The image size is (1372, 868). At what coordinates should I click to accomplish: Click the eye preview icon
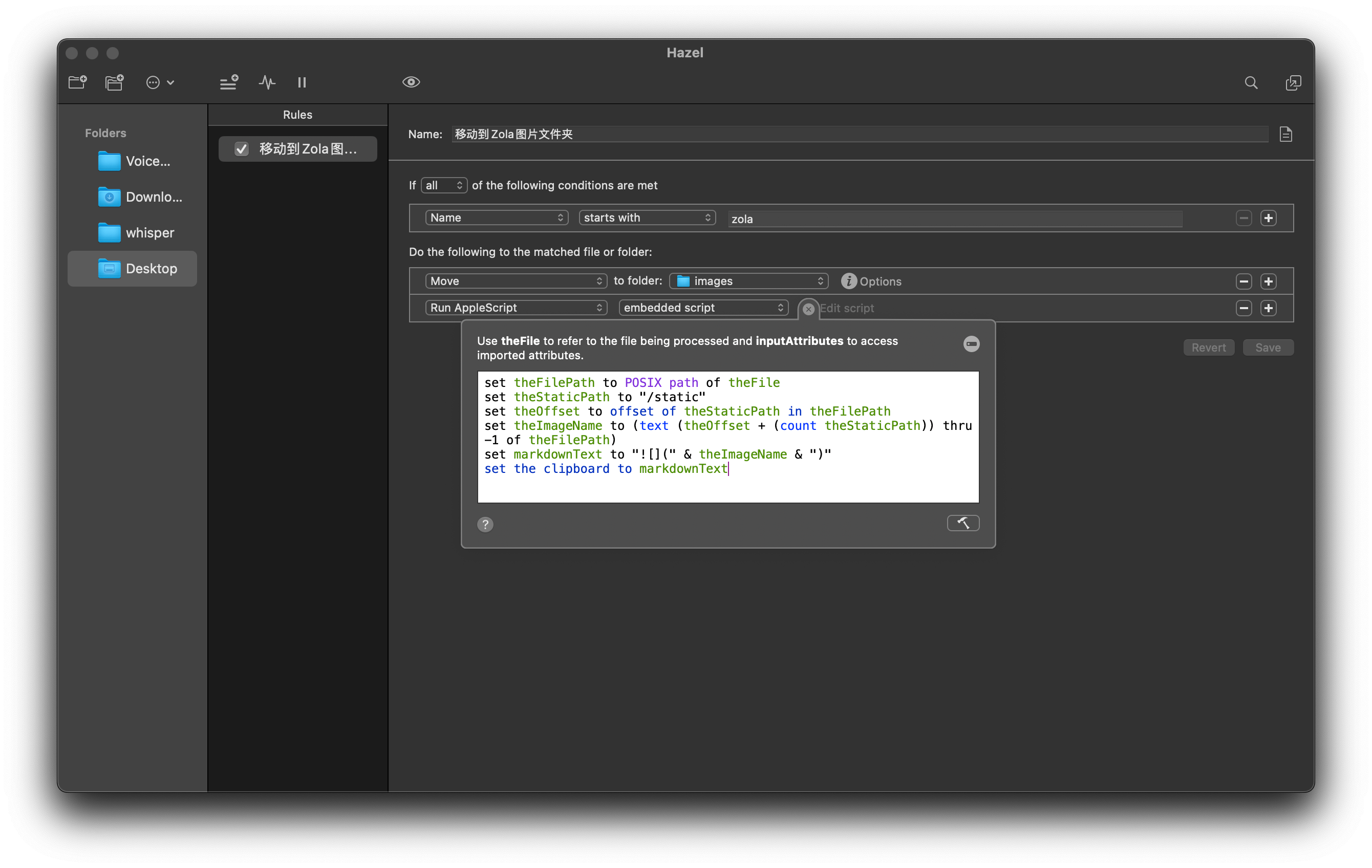click(x=411, y=82)
